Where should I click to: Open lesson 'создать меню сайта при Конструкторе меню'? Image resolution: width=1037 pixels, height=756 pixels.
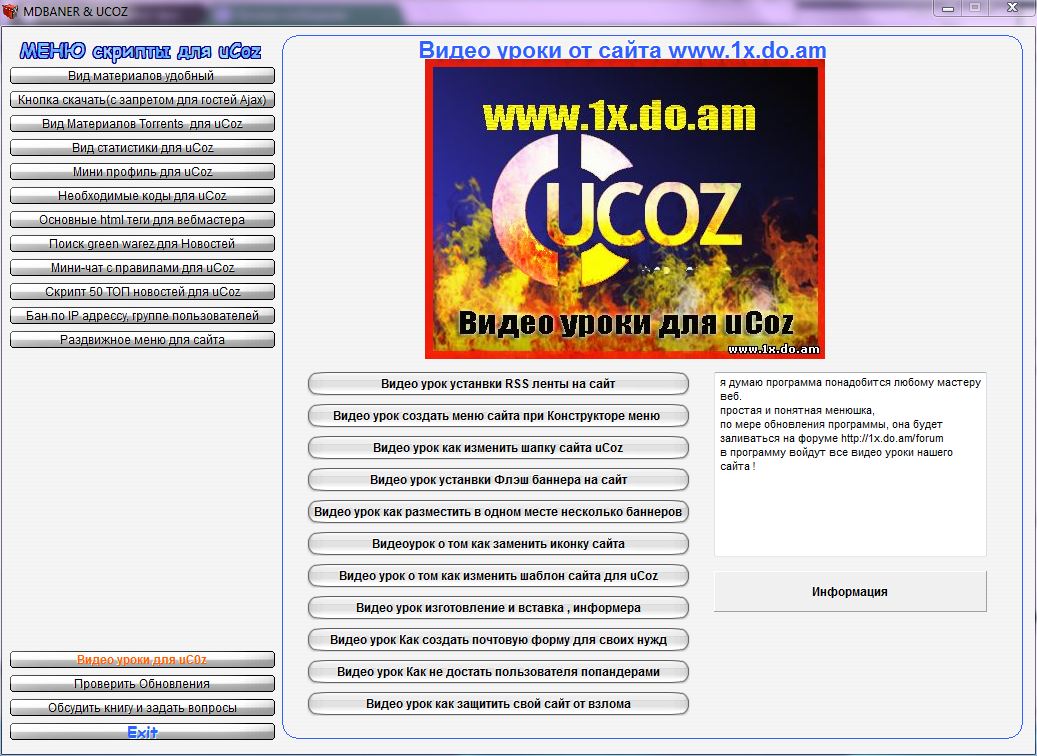(x=498, y=415)
